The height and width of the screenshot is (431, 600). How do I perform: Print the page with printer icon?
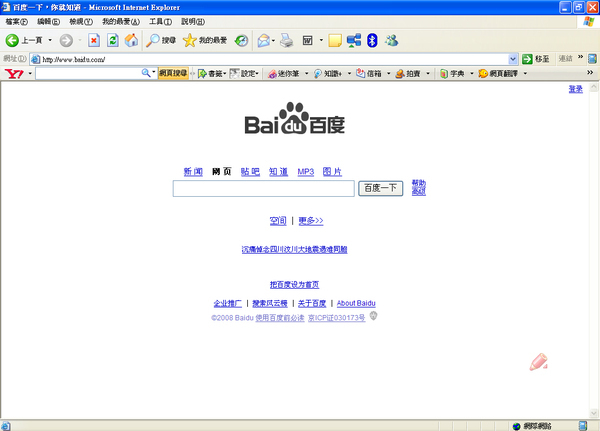286,40
